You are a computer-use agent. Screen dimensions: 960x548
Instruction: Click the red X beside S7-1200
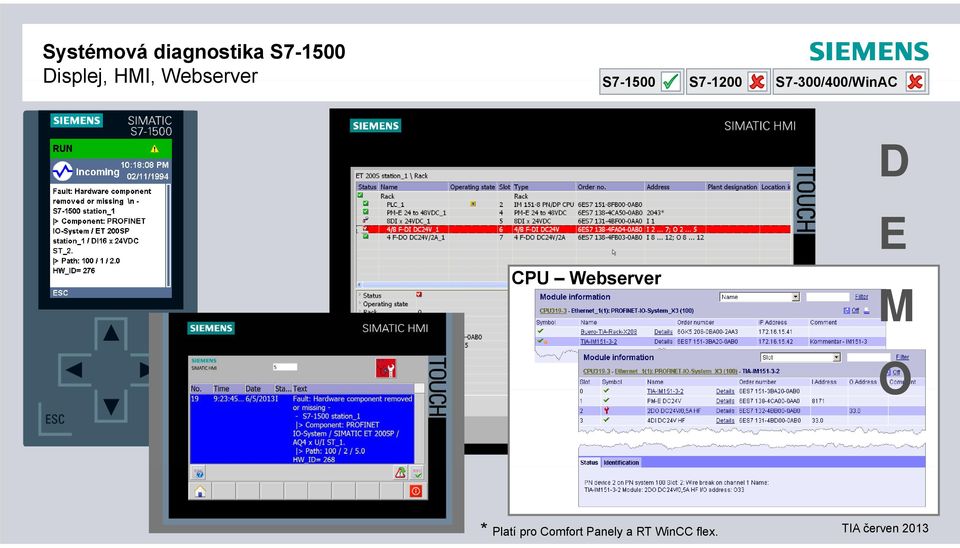click(x=757, y=81)
